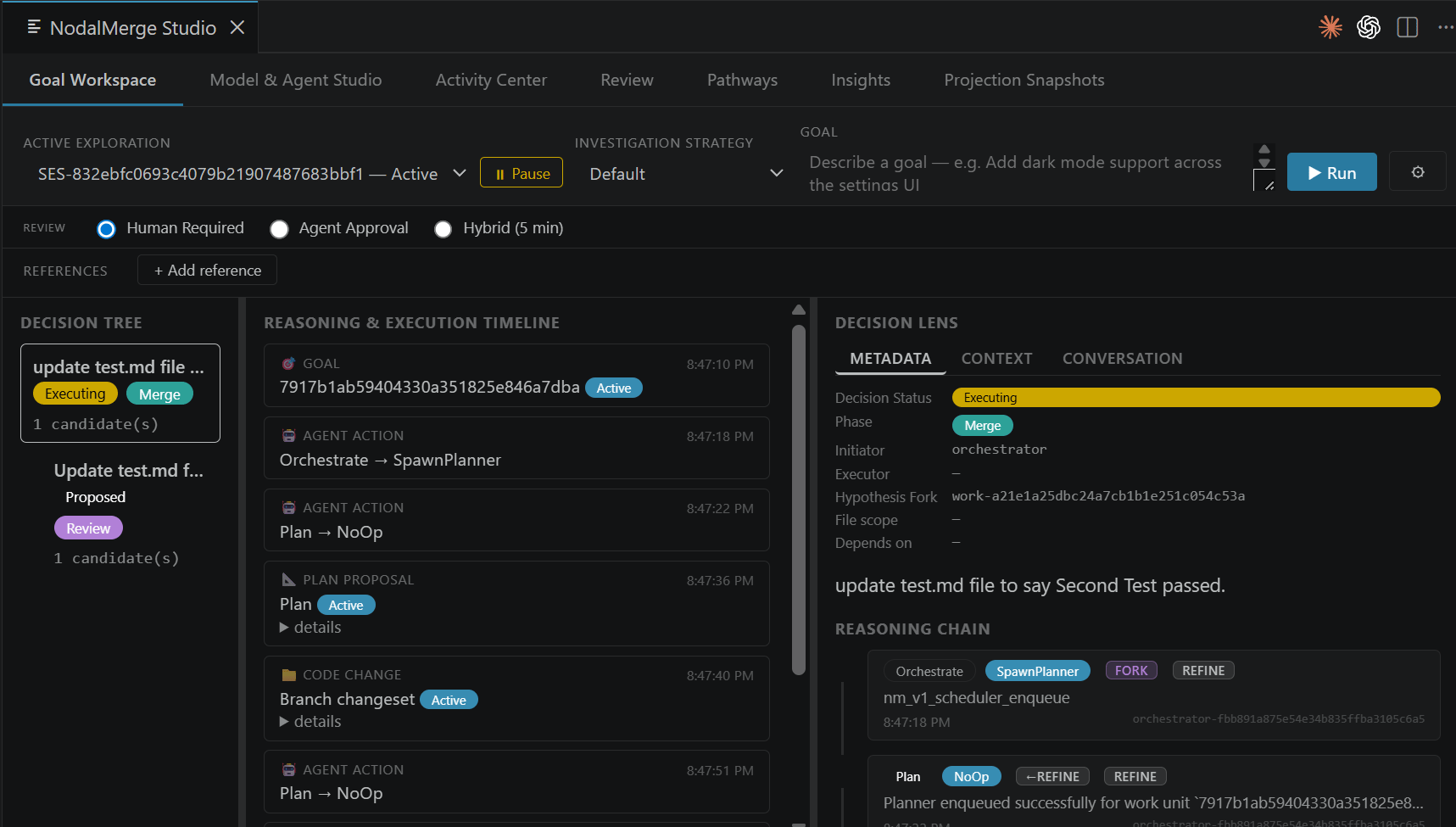Click the goal textarea resize handle

click(x=1269, y=186)
